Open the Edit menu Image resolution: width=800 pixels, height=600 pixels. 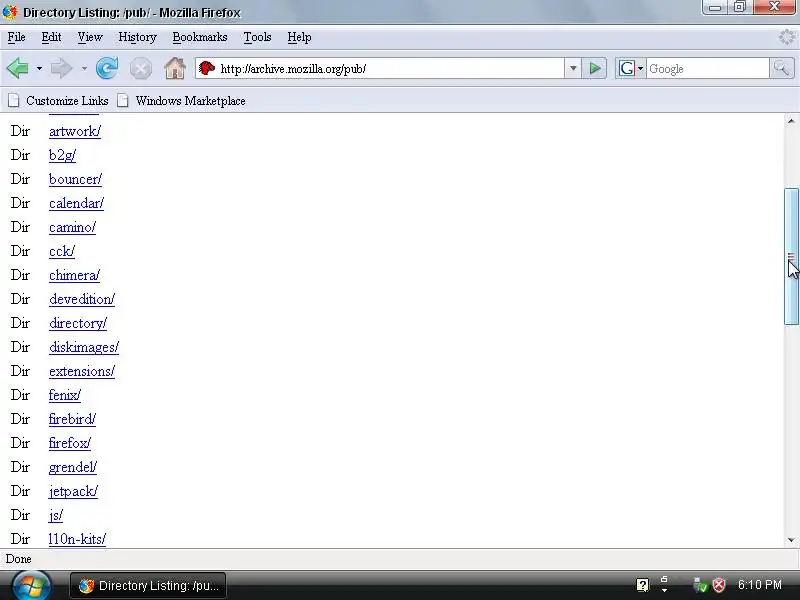51,37
